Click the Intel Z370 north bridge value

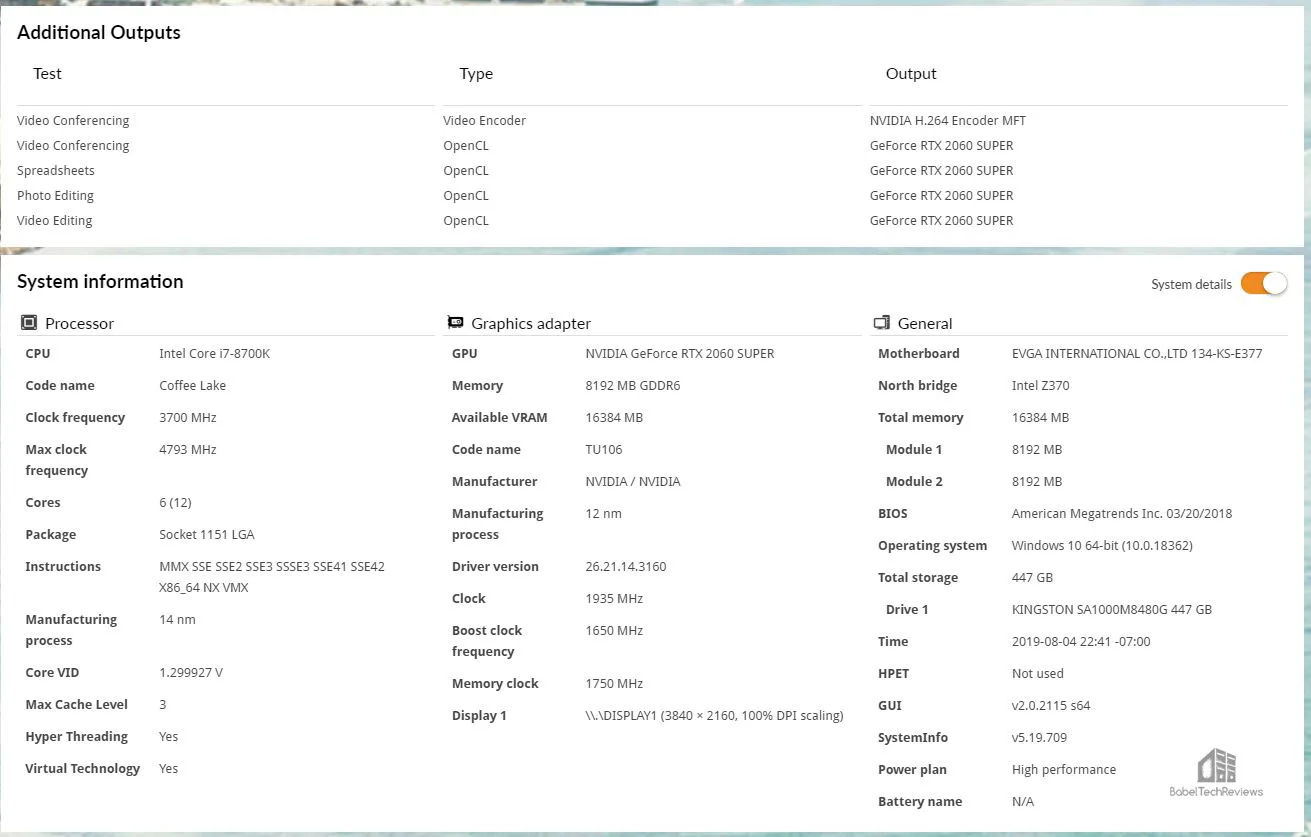[1040, 385]
